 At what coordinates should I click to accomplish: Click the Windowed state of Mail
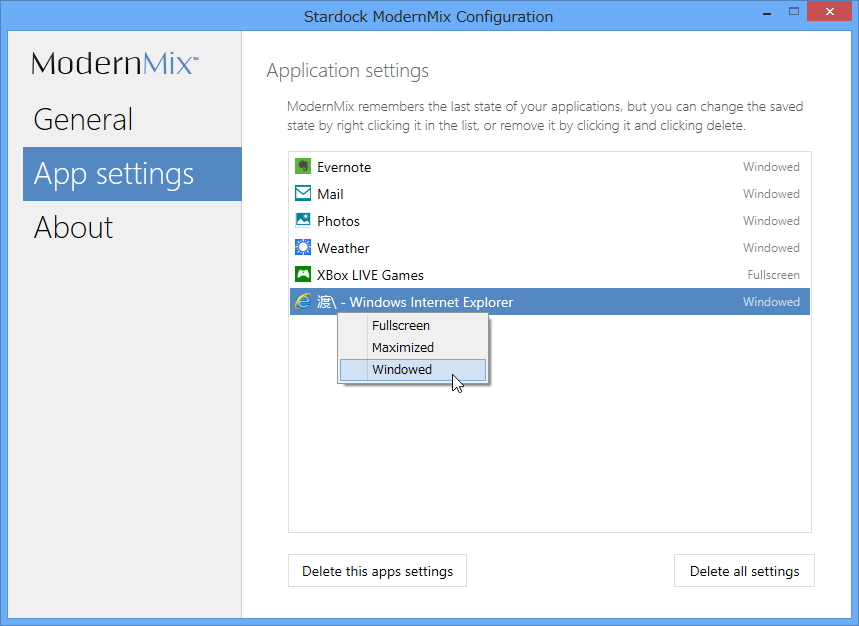[x=771, y=193]
